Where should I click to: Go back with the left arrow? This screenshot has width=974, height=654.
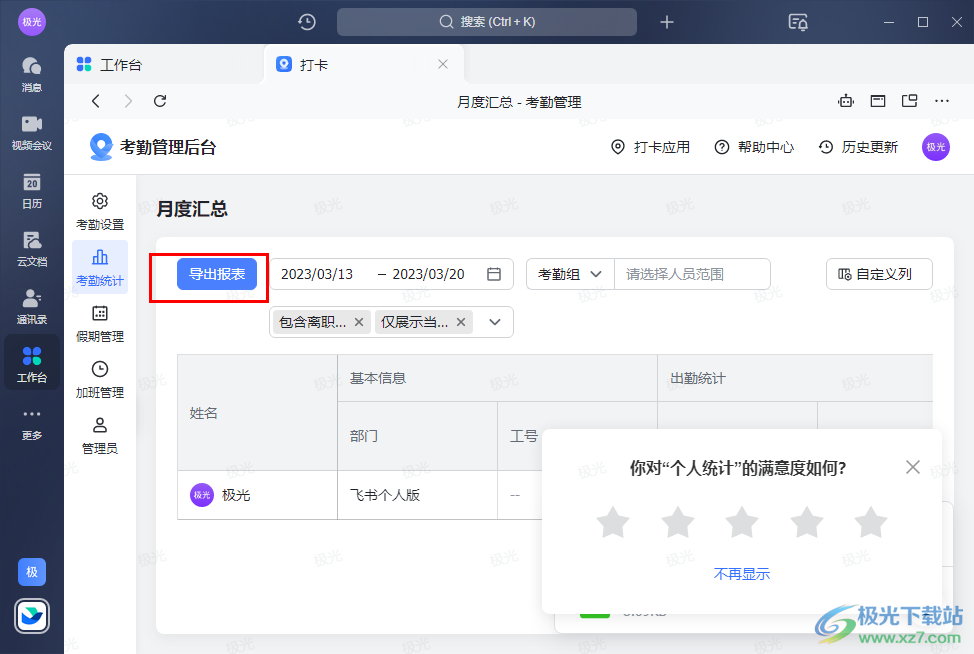96,101
